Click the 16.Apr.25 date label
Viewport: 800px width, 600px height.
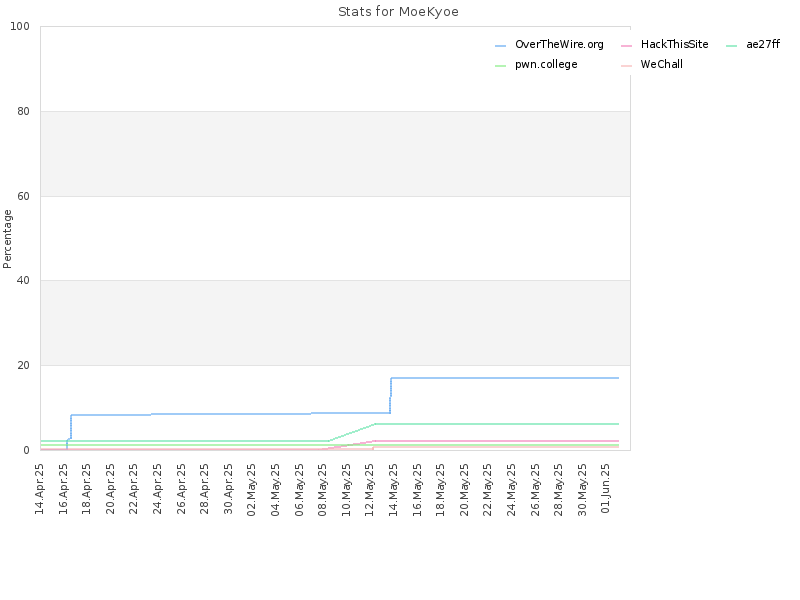tap(63, 489)
